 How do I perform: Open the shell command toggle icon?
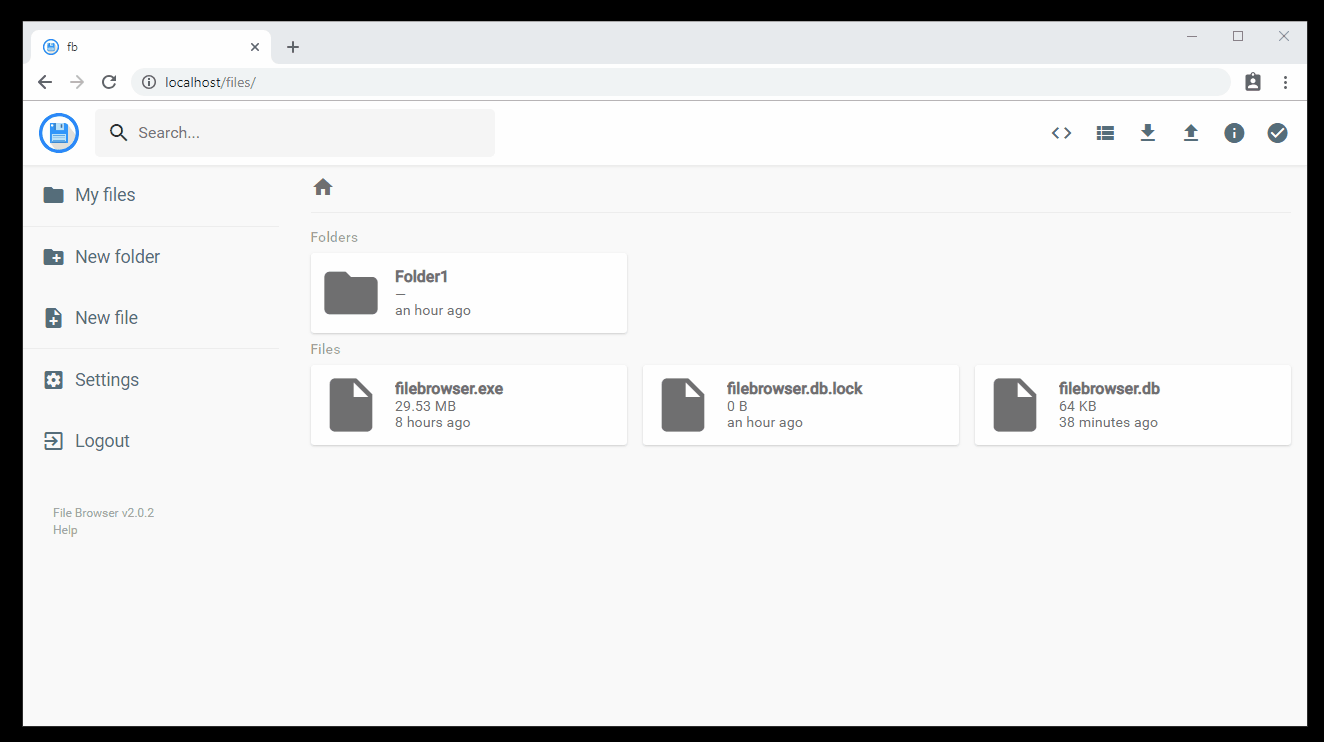pyautogui.click(x=1062, y=133)
